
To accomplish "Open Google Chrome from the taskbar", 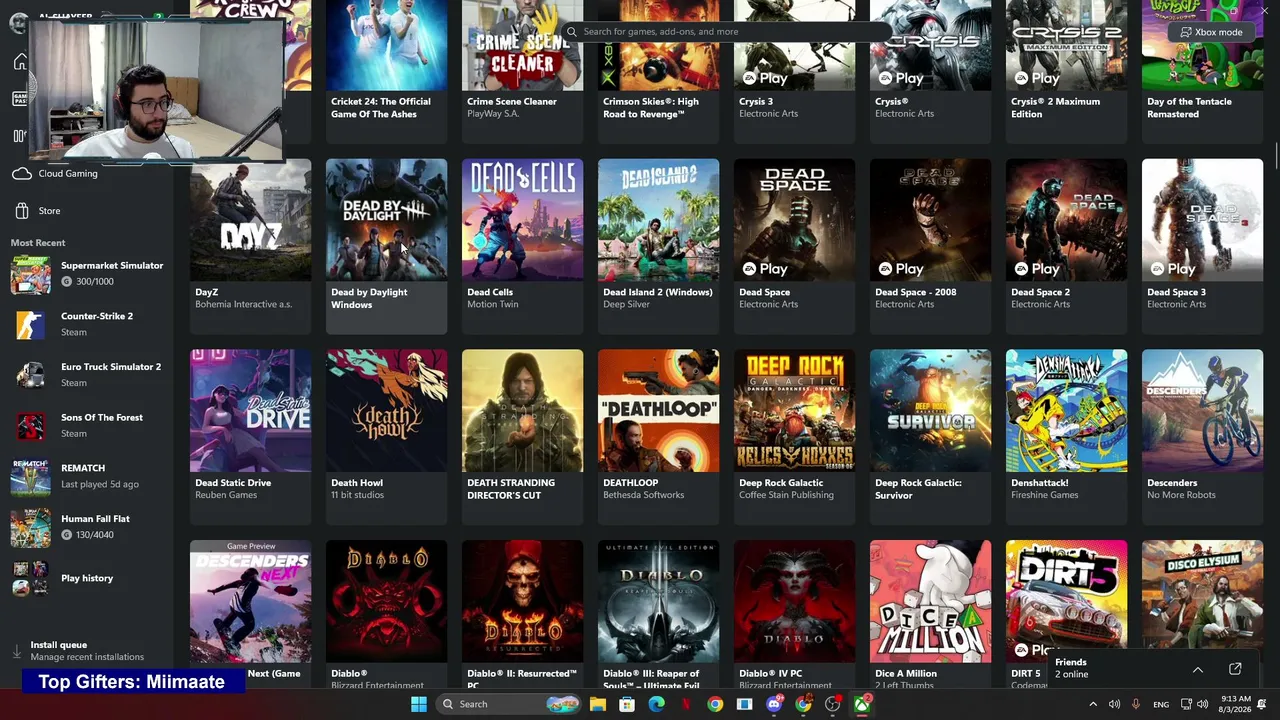I will pyautogui.click(x=715, y=704).
